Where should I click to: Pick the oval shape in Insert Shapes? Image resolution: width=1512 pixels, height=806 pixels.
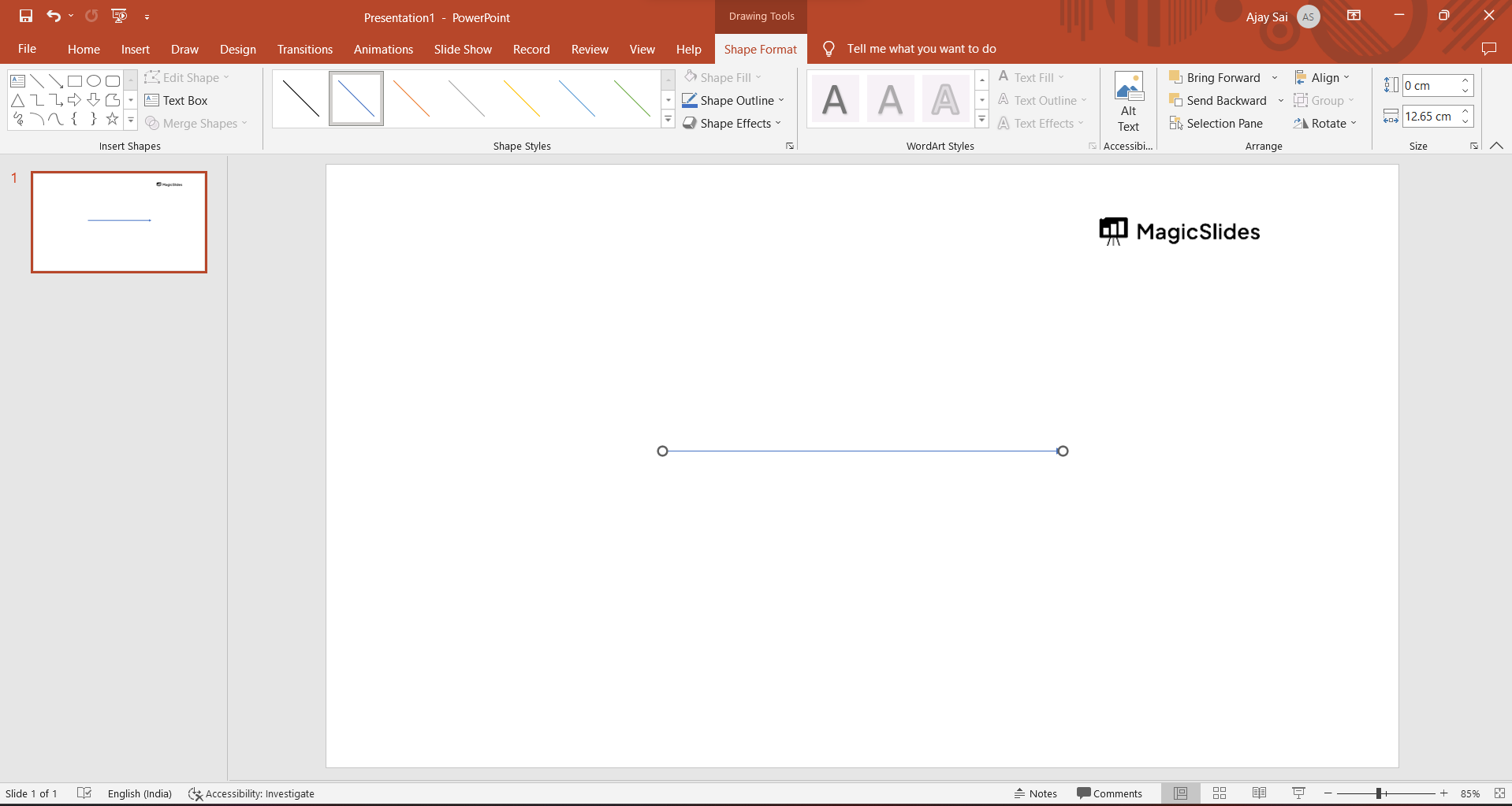(94, 80)
